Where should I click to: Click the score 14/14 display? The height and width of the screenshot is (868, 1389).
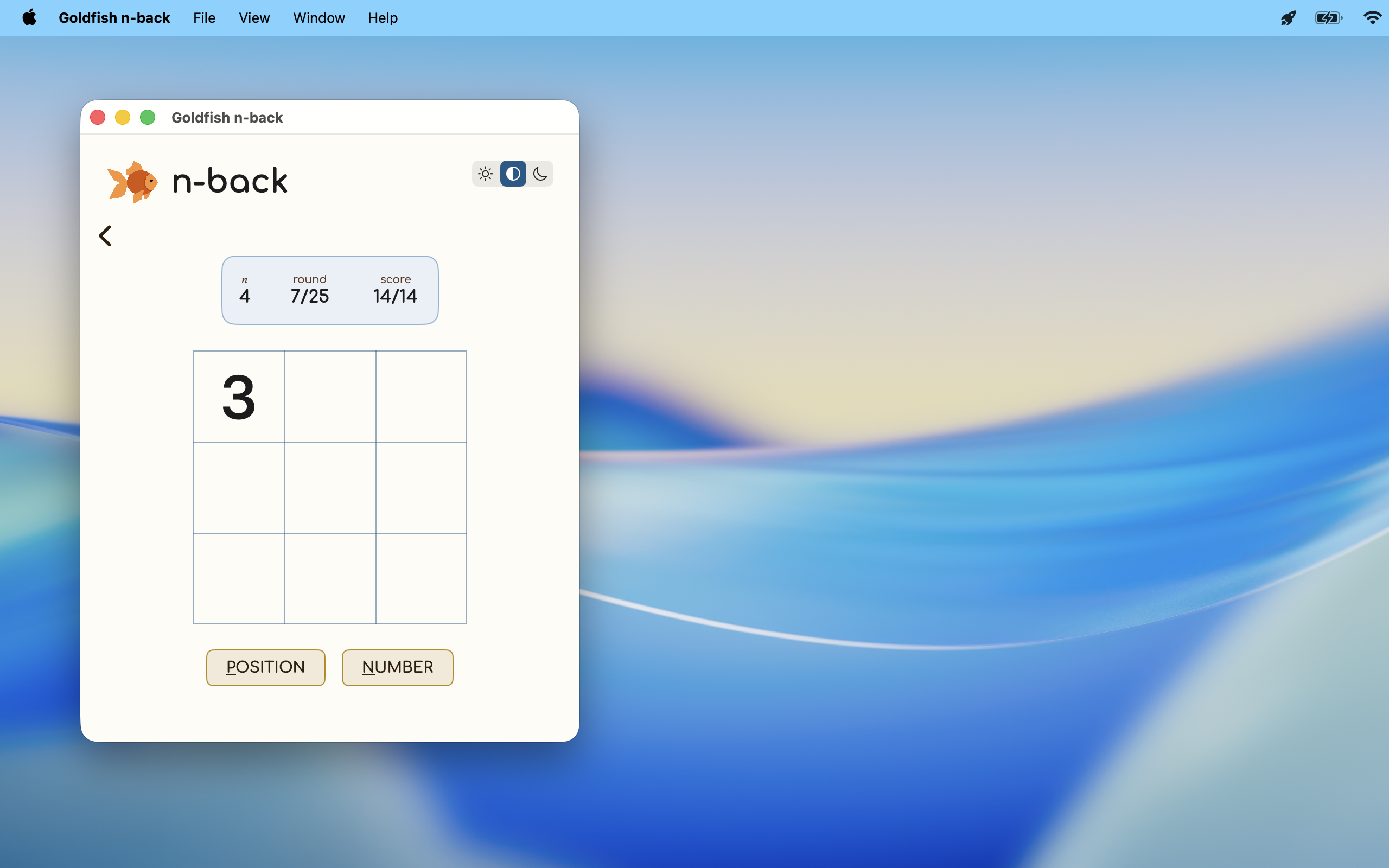pos(396,289)
